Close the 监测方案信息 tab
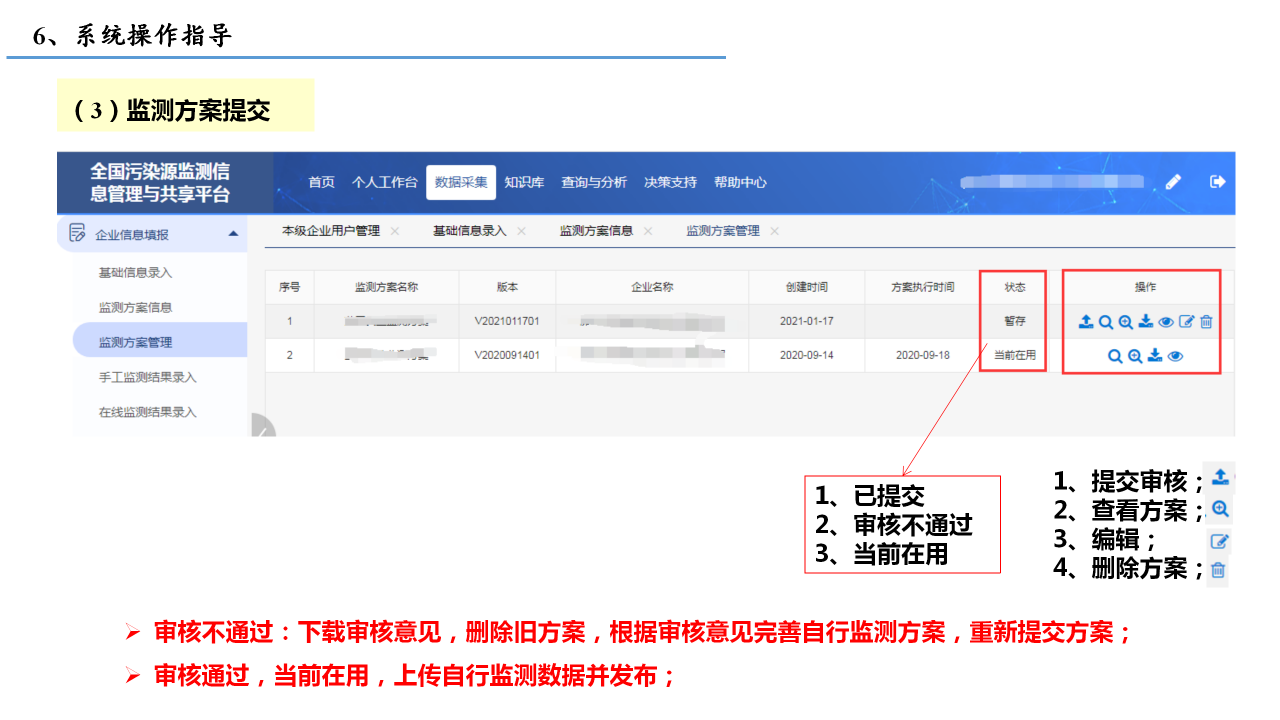This screenshot has width=1280, height=720. (x=648, y=231)
